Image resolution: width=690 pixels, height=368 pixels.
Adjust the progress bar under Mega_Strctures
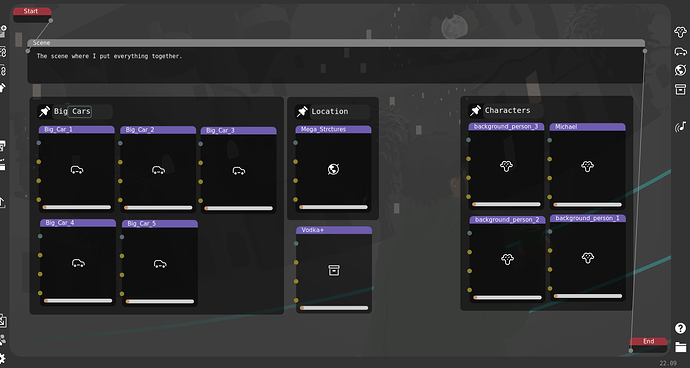click(334, 207)
